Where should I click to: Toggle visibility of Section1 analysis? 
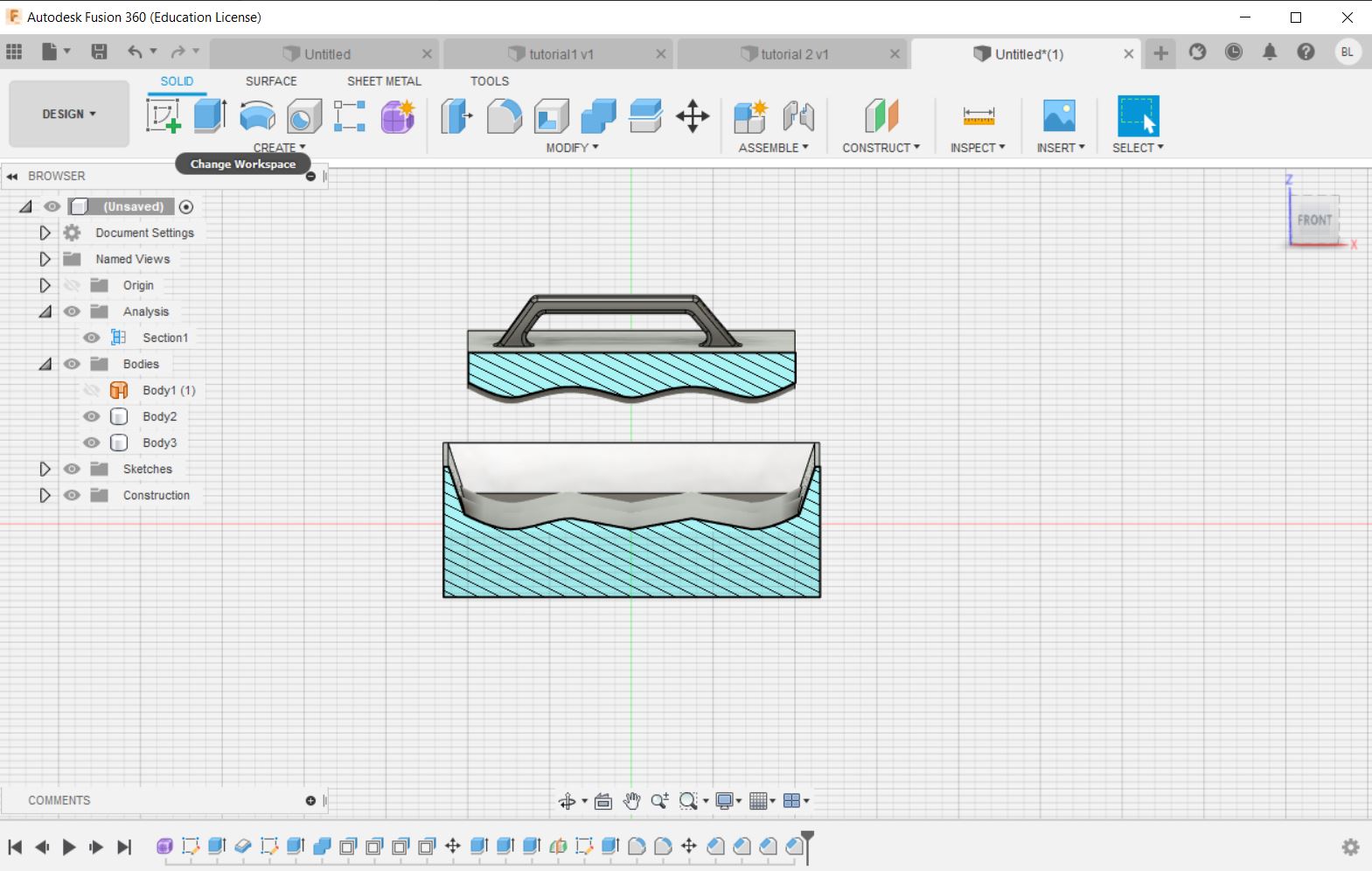(92, 338)
